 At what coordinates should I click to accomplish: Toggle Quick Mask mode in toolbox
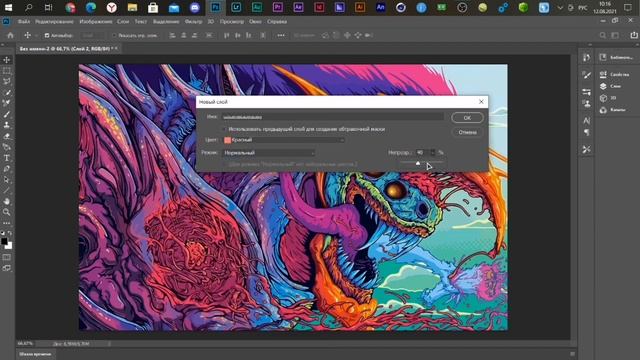pos(7,258)
